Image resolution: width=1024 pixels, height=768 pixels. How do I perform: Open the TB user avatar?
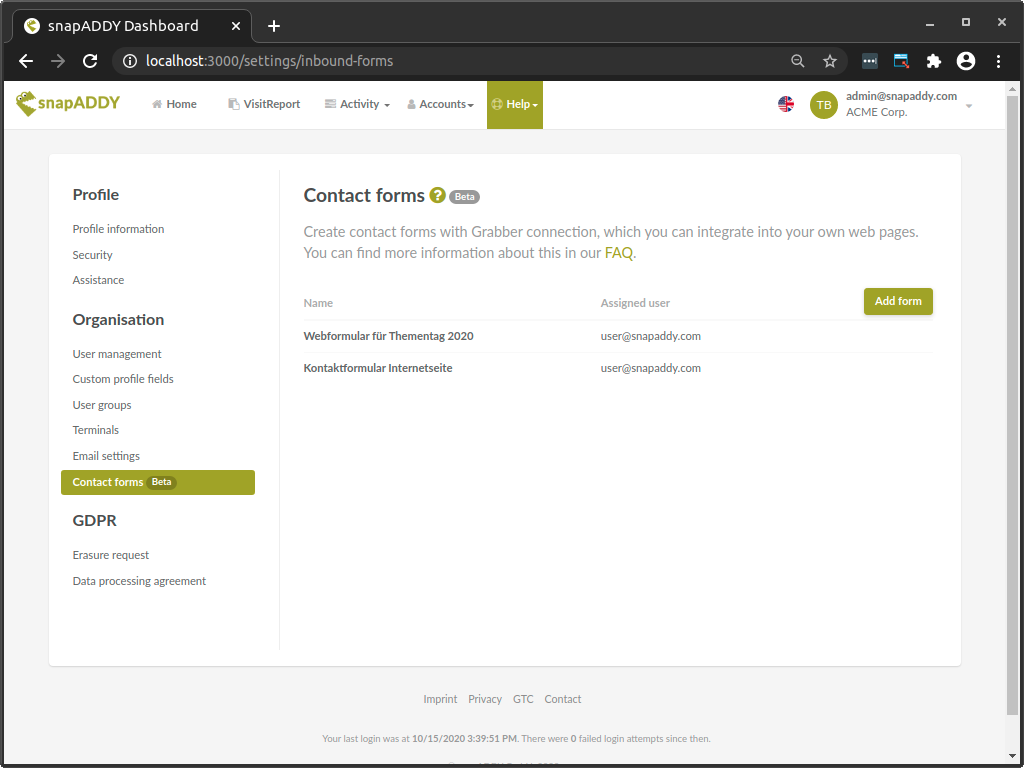pos(823,104)
